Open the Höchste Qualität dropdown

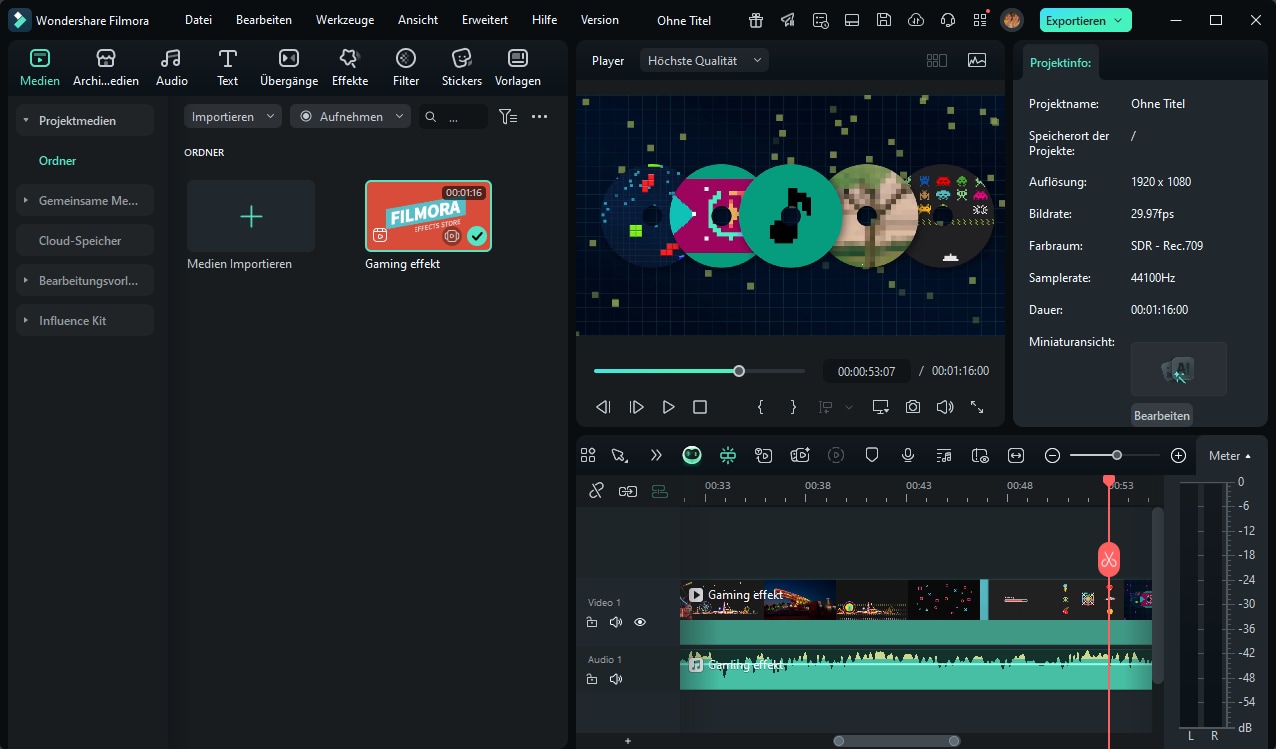pyautogui.click(x=704, y=60)
